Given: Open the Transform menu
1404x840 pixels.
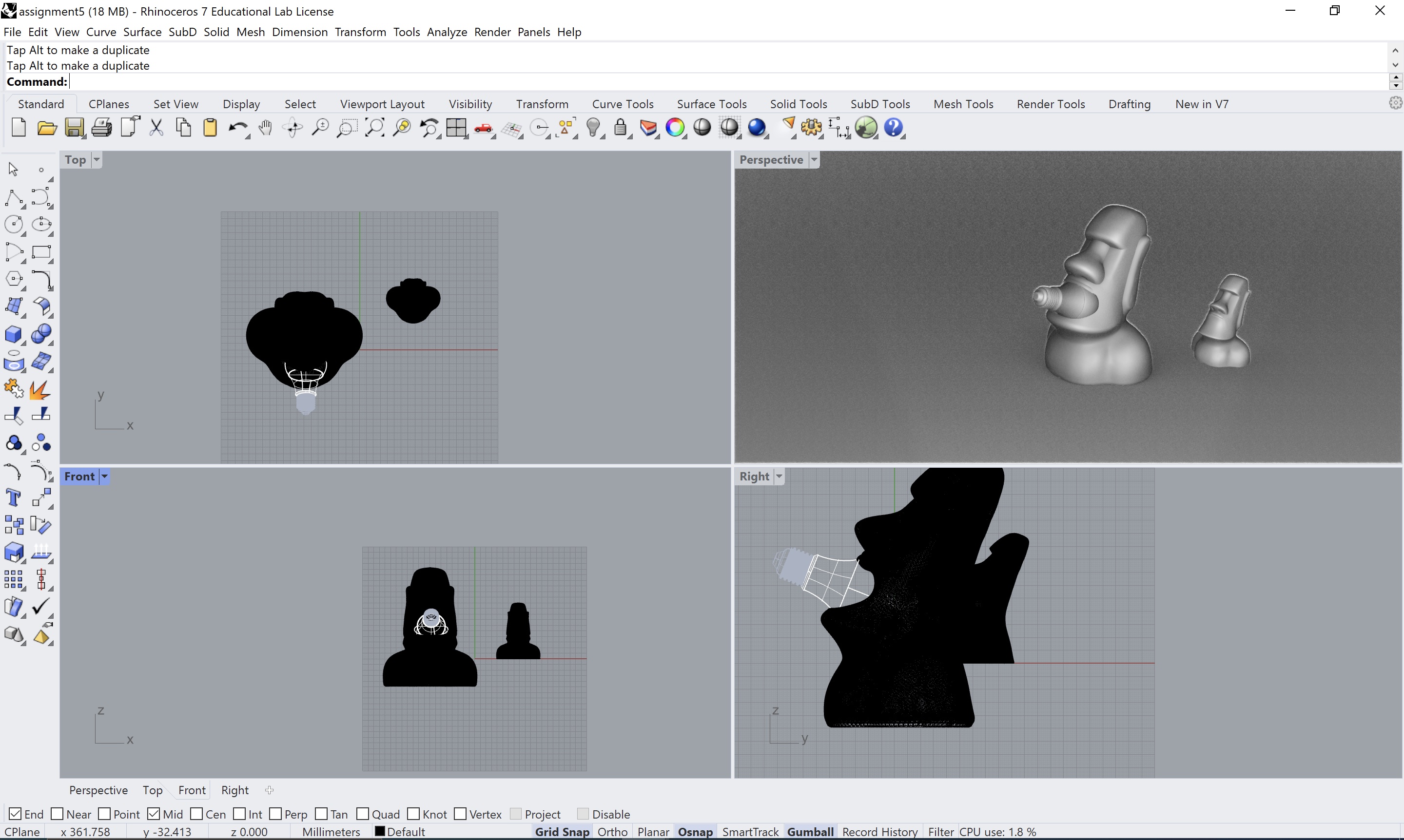Looking at the screenshot, I should coord(360,32).
